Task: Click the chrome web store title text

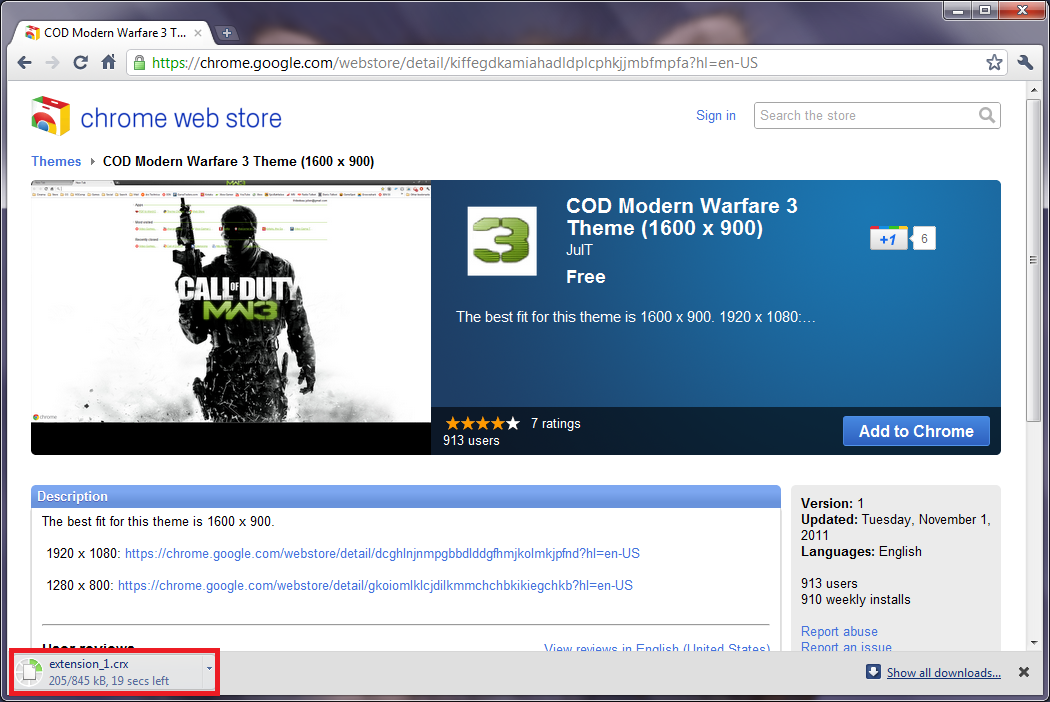Action: [181, 118]
